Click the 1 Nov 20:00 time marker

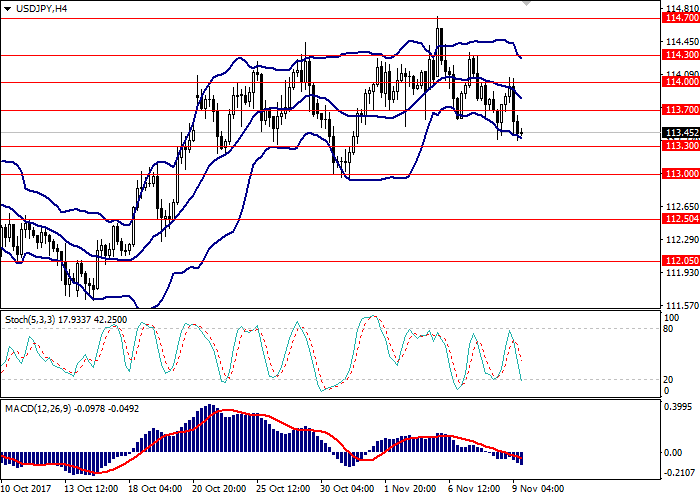click(410, 488)
